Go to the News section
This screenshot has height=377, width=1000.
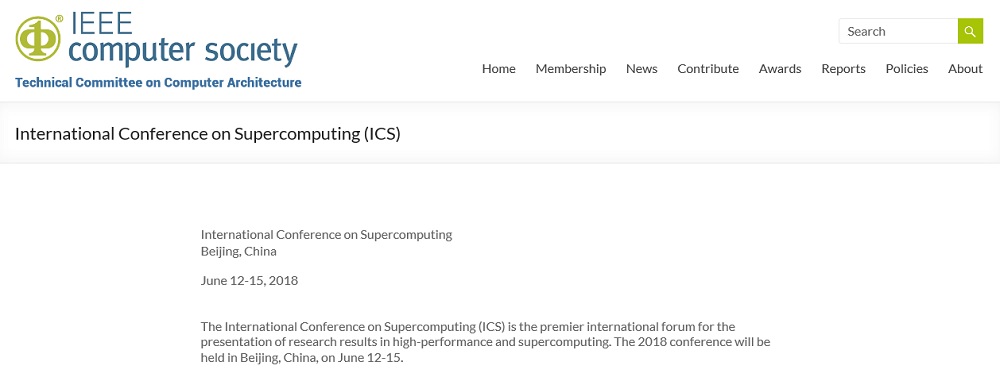coord(642,69)
